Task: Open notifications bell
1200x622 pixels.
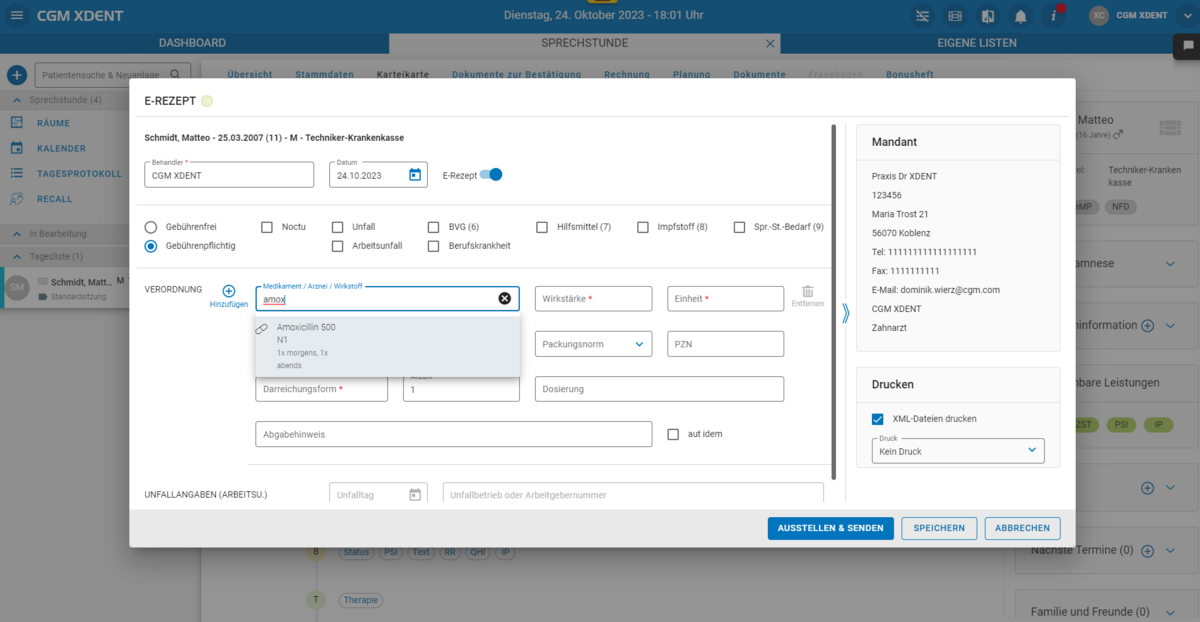Action: [x=1021, y=16]
